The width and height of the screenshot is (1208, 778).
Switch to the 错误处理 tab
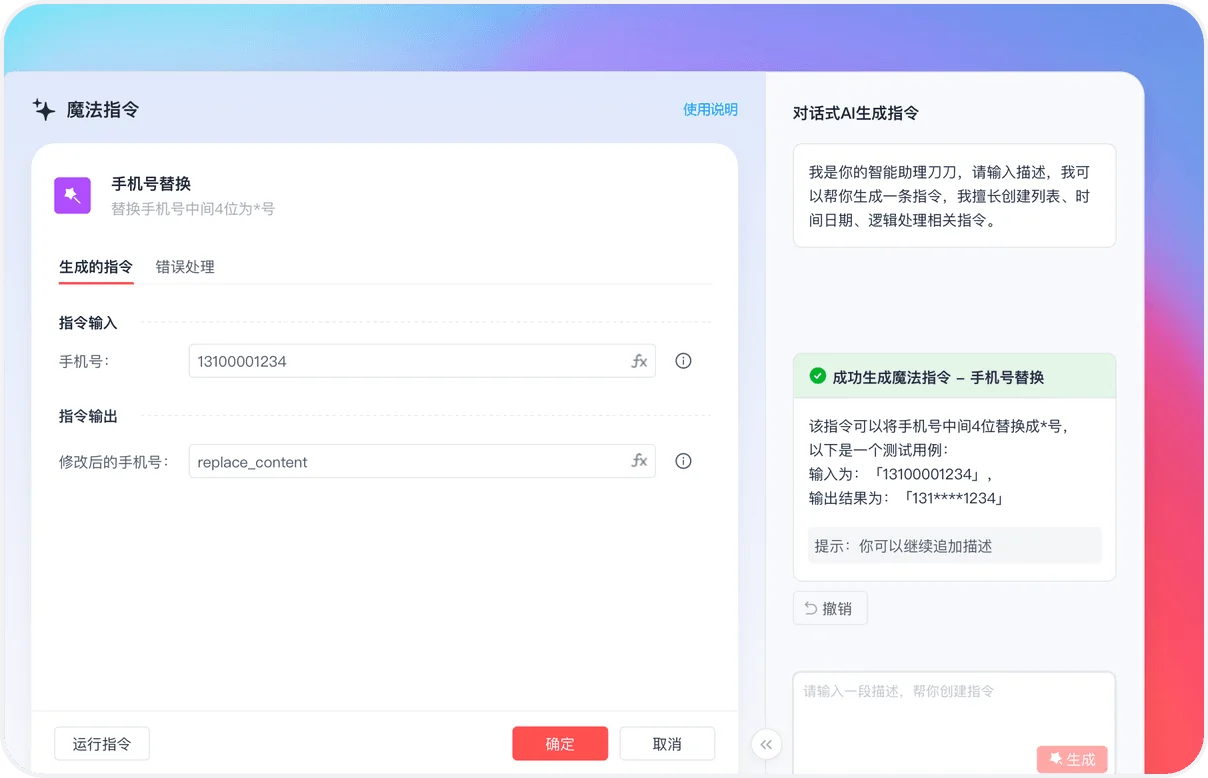(184, 267)
